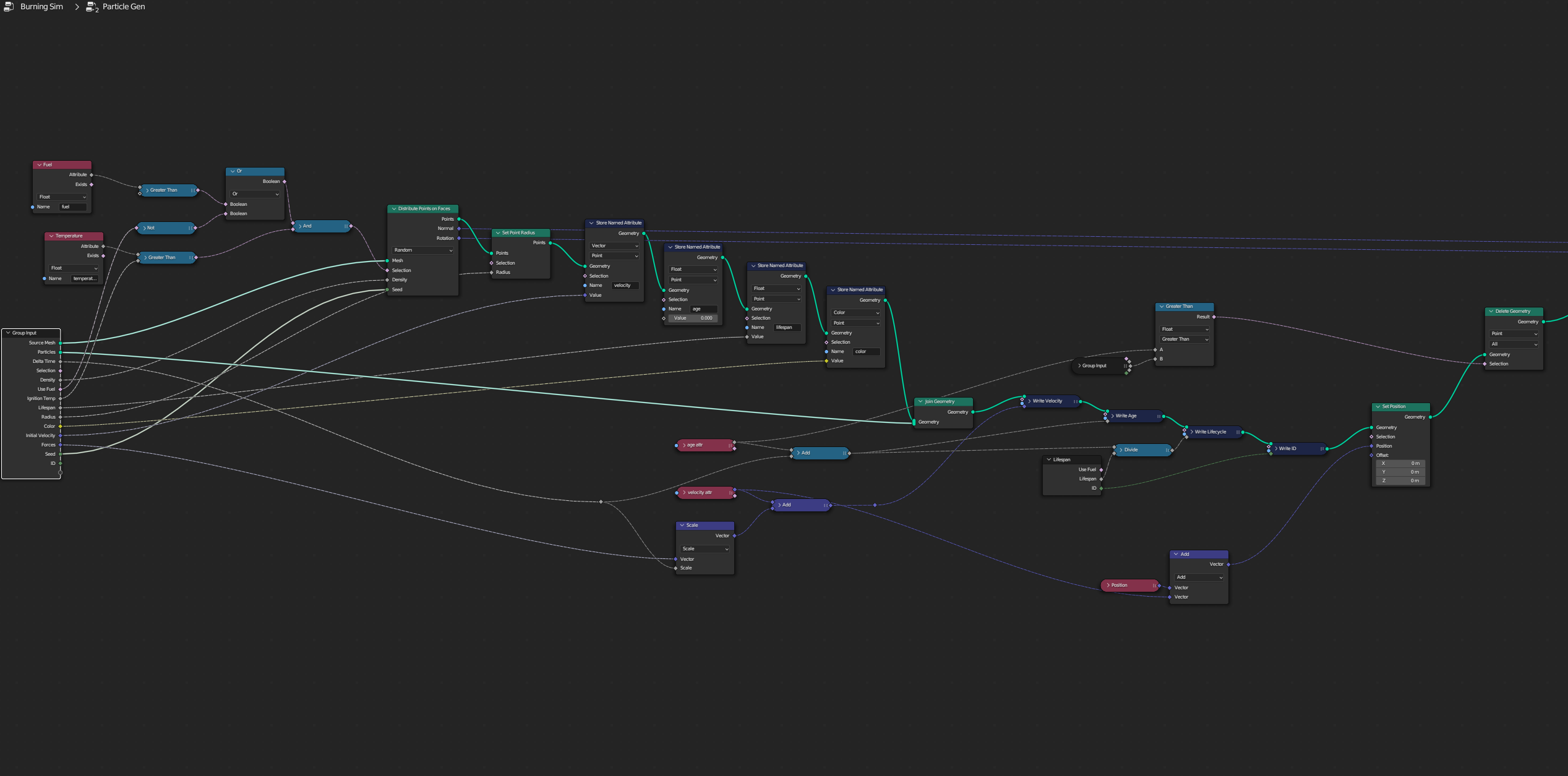
Task: Click the Seed output socket on Group Input
Action: pyautogui.click(x=60, y=454)
